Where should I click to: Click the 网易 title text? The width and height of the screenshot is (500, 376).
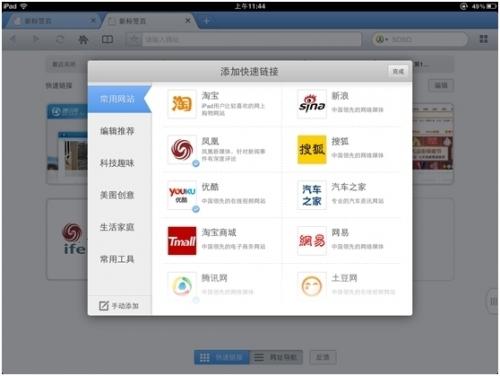click(x=340, y=232)
